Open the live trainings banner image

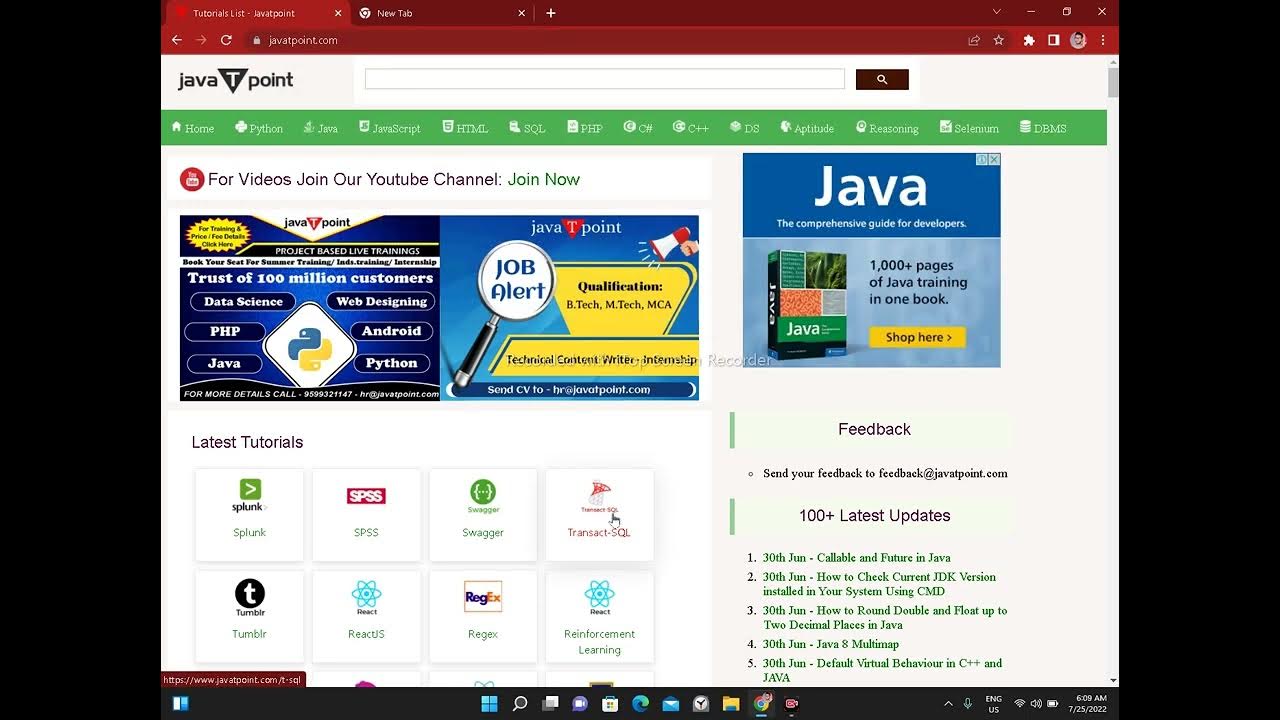pyautogui.click(x=310, y=308)
